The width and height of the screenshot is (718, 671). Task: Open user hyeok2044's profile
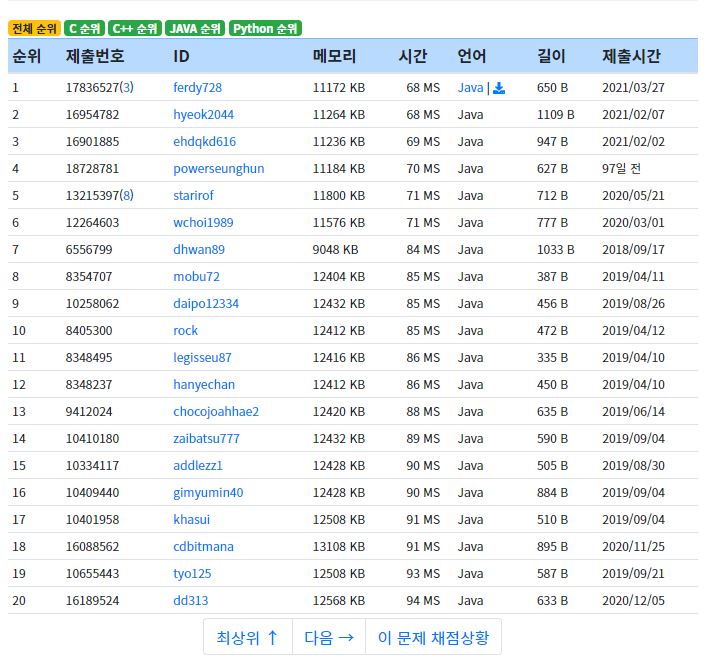click(203, 115)
